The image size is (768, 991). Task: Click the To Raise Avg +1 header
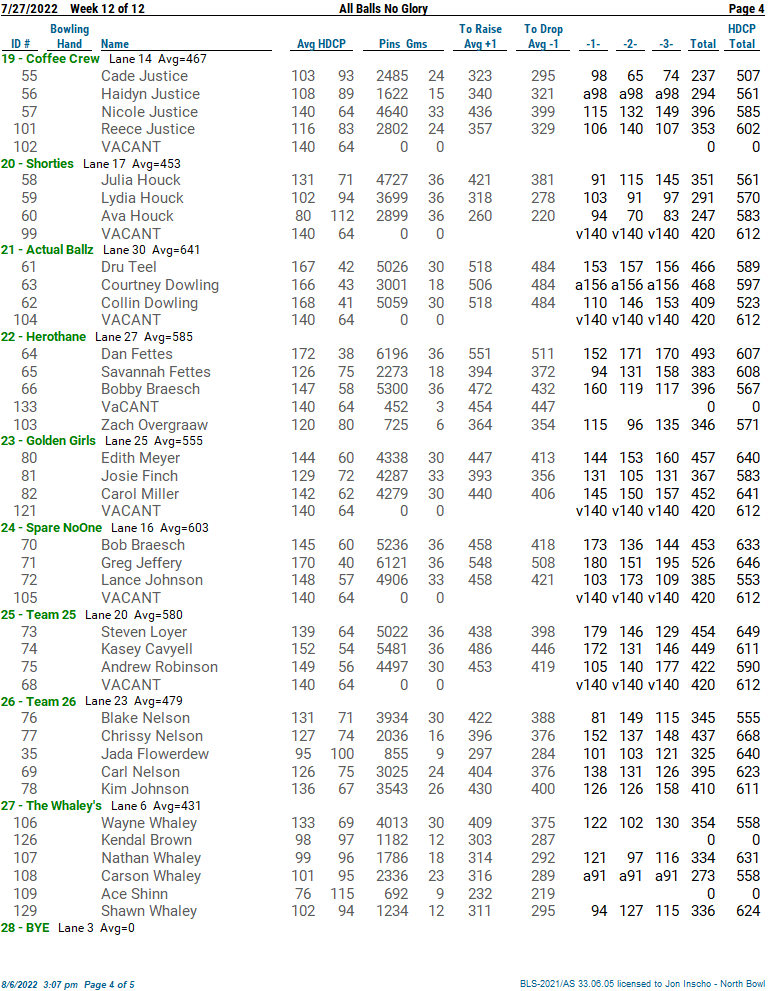[x=480, y=37]
